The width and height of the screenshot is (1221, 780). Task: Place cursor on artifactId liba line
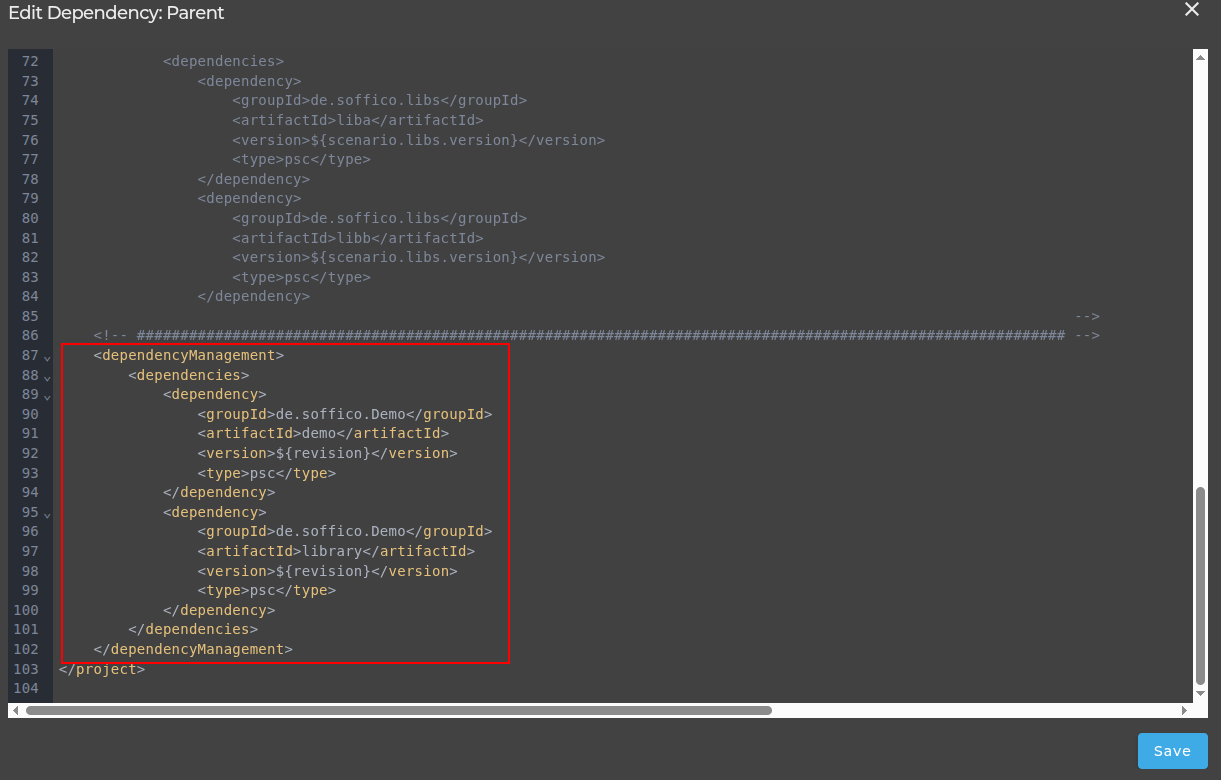pos(358,120)
